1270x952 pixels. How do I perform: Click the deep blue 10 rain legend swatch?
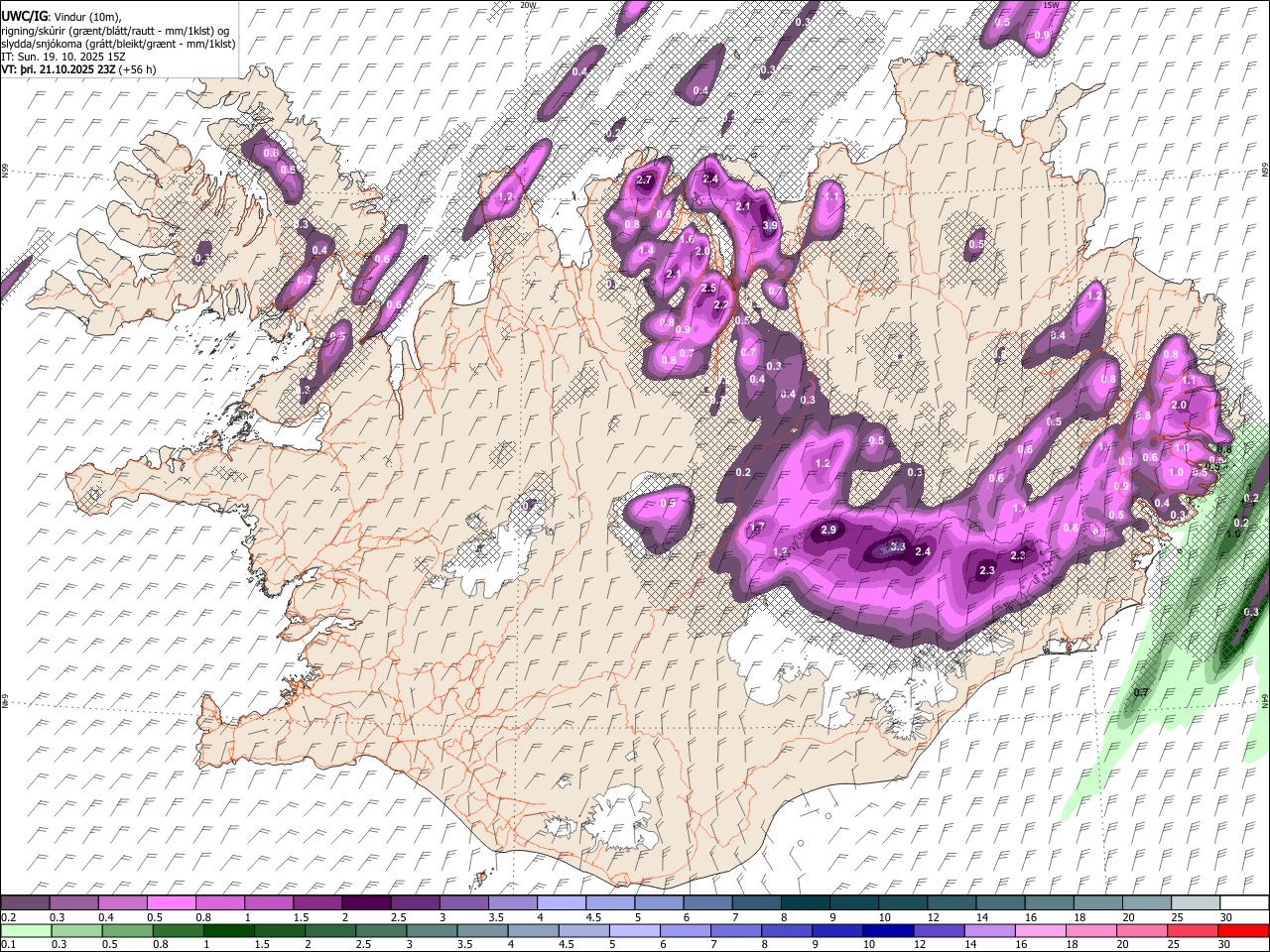point(887,930)
